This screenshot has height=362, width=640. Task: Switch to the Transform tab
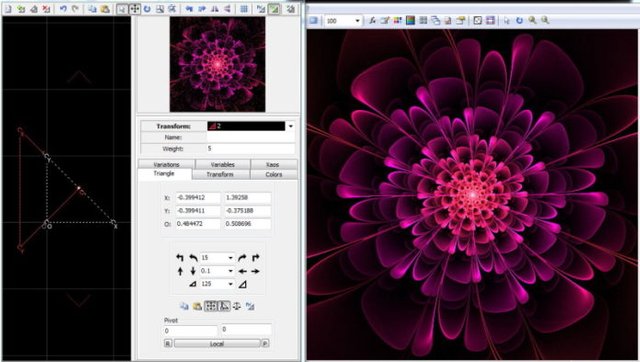click(220, 174)
